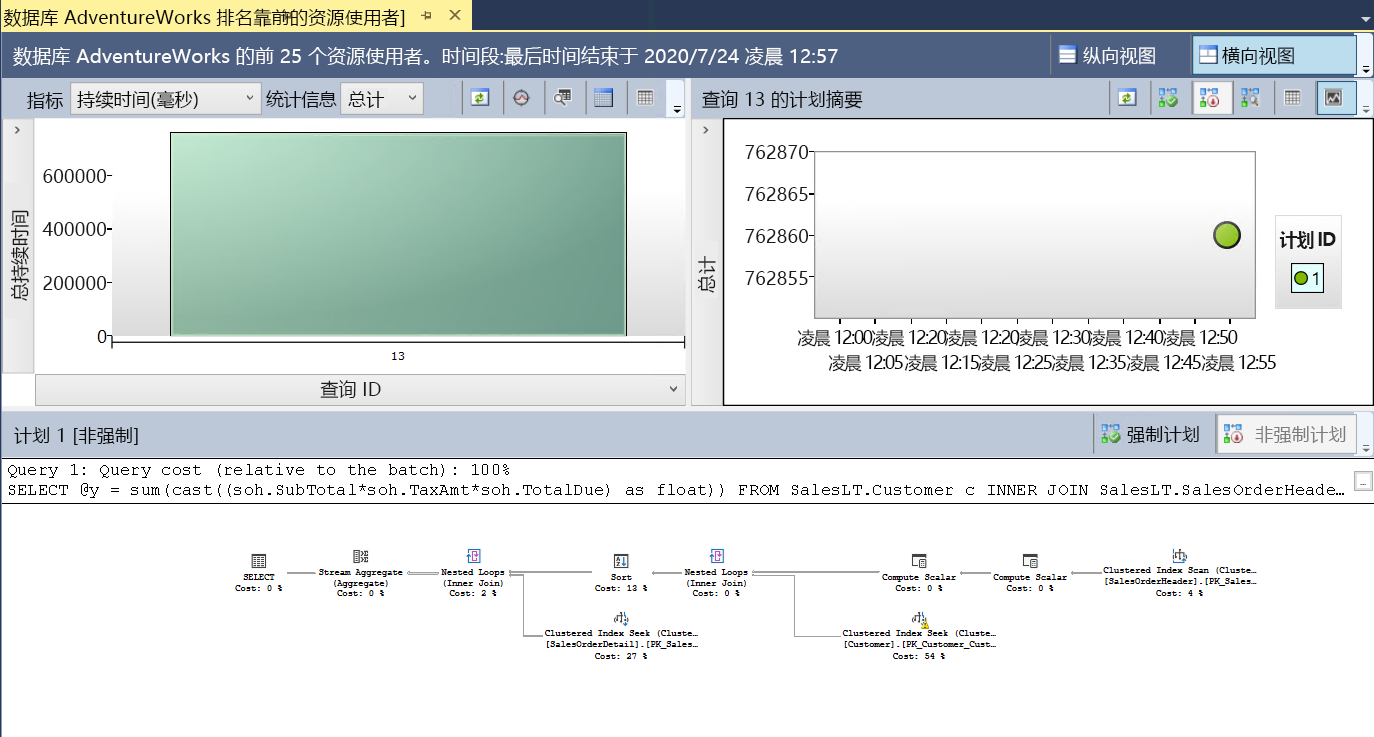The height and width of the screenshot is (737, 1374).
Task: Click the SELECT operator in execution plan
Action: tap(259, 572)
